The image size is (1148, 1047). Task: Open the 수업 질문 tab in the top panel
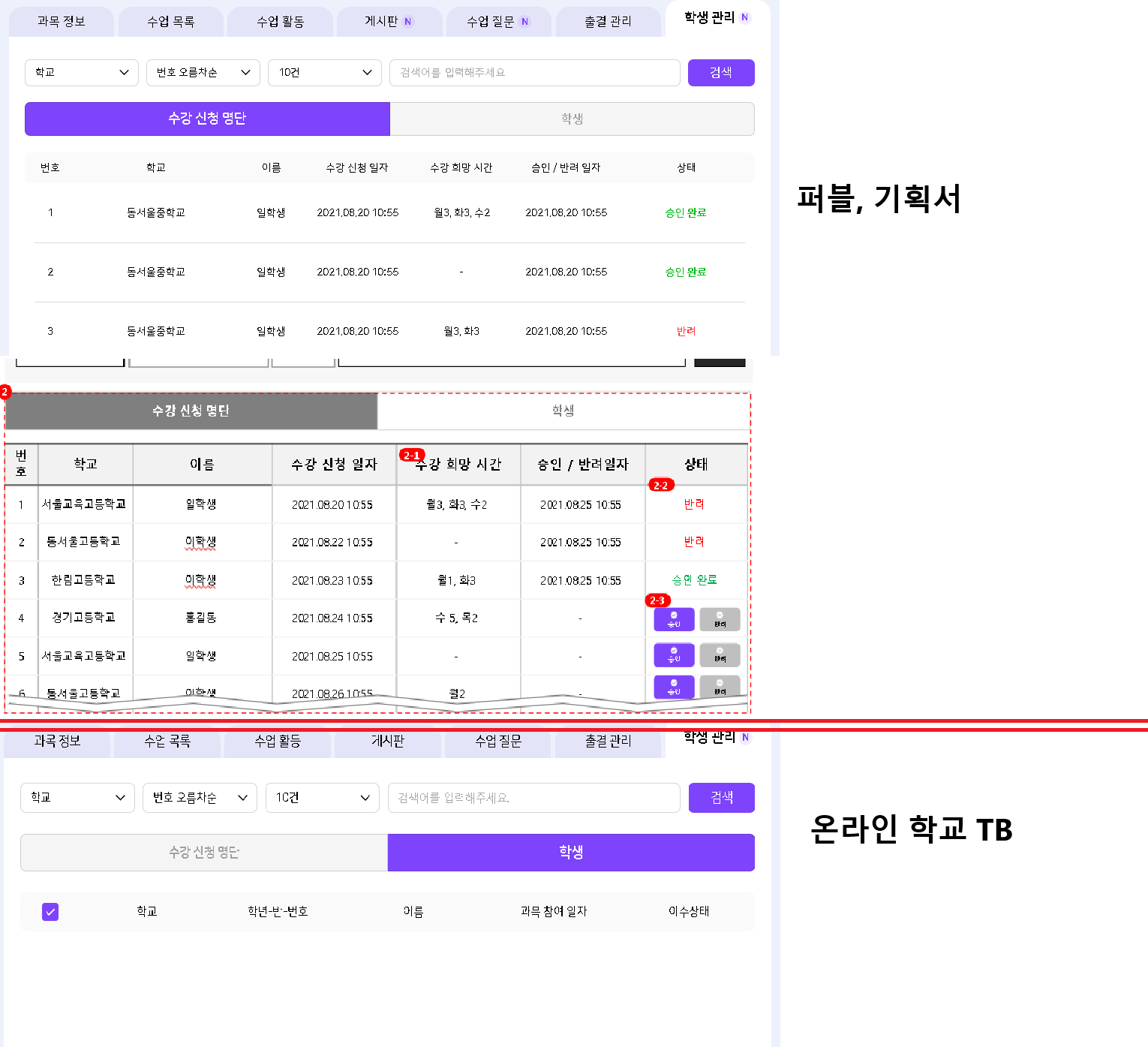(497, 22)
